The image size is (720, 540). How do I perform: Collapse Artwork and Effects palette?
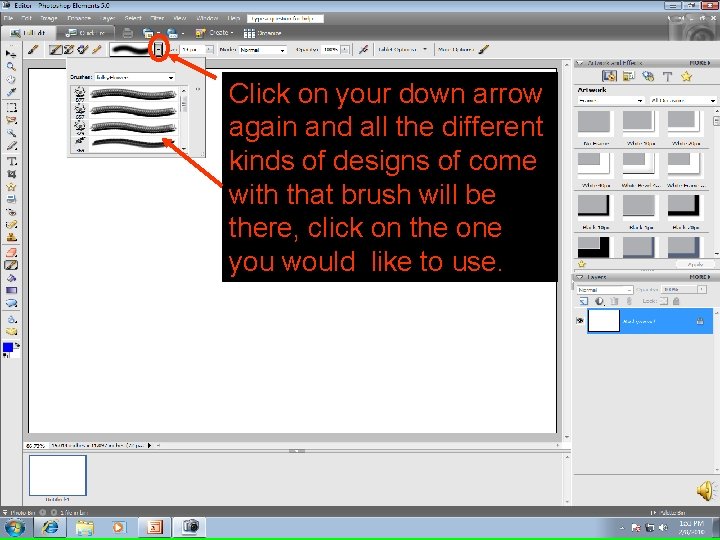point(579,62)
